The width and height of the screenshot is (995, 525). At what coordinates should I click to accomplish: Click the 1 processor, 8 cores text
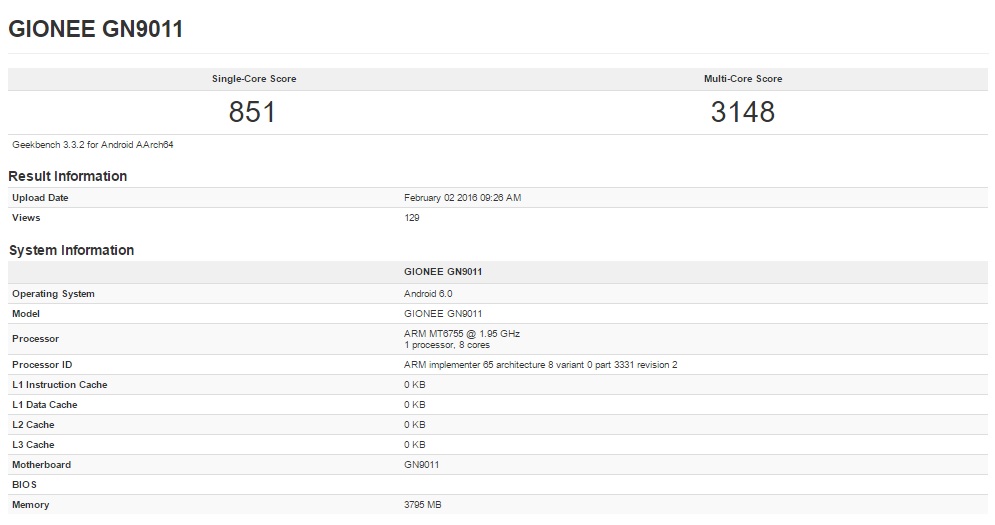pos(447,345)
